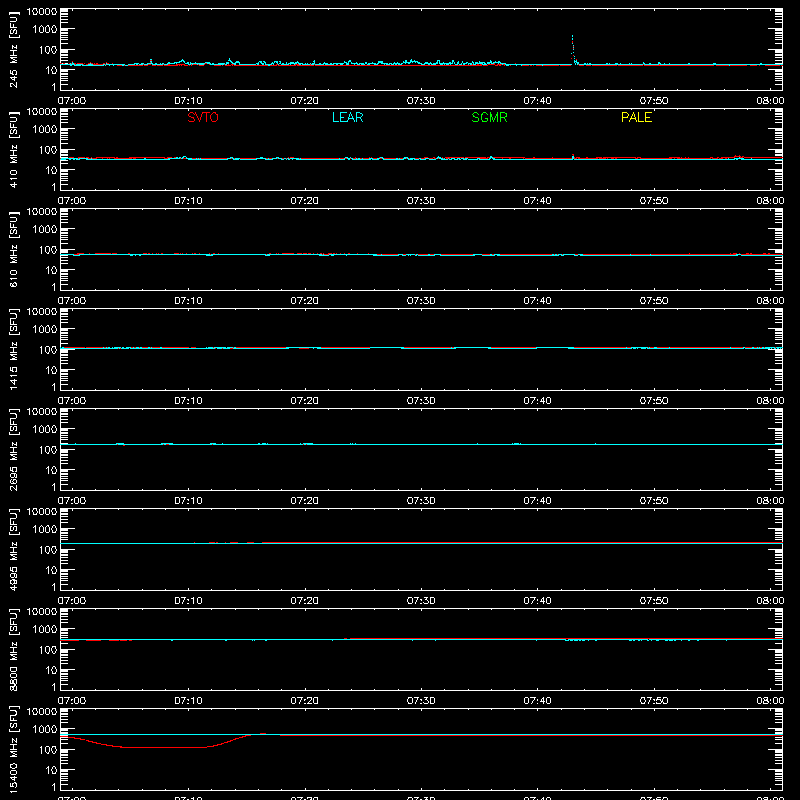Click the 1000 y-axis value on 2695 MHz plot
The width and height of the screenshot is (800, 800).
click(45, 430)
